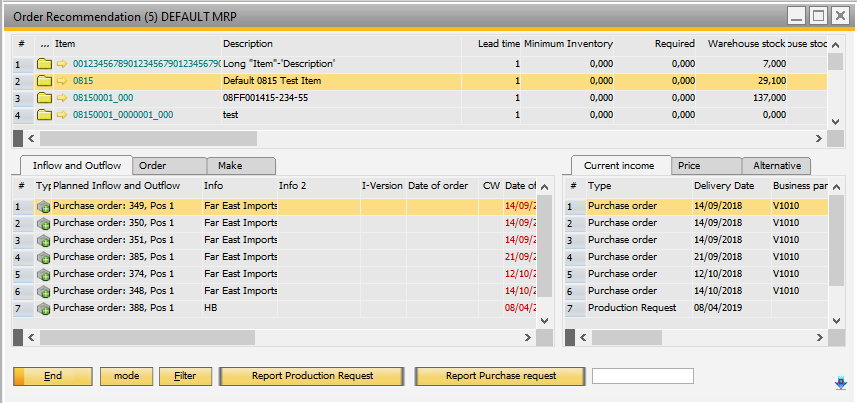Viewport: 857px width, 403px height.
Task: Click the mode button
Action: coord(126,376)
